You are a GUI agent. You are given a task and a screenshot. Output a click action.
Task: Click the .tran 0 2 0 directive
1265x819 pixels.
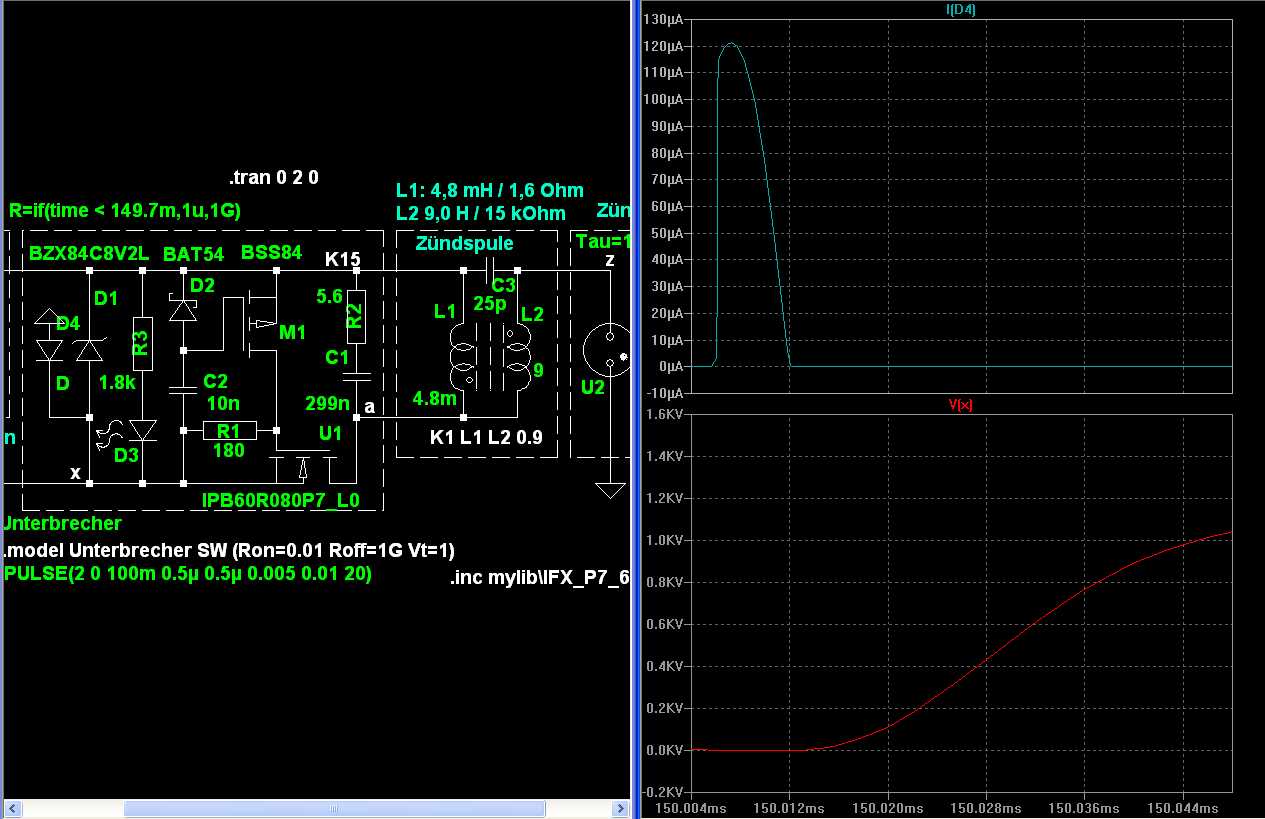point(273,179)
